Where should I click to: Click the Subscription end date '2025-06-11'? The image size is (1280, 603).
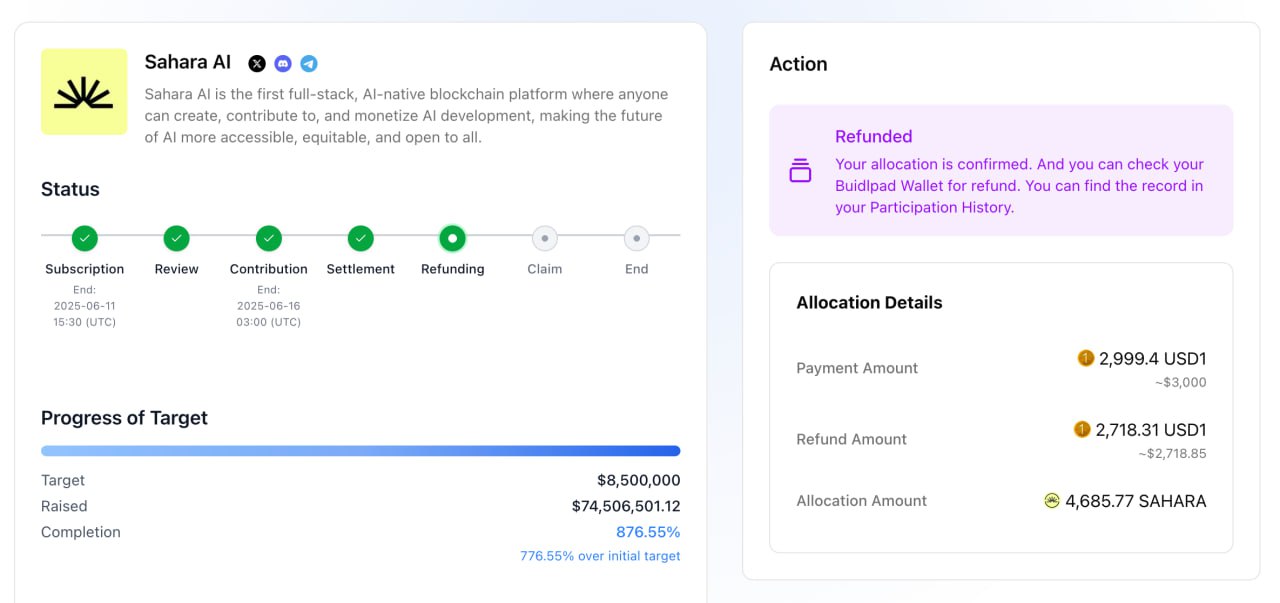click(85, 306)
